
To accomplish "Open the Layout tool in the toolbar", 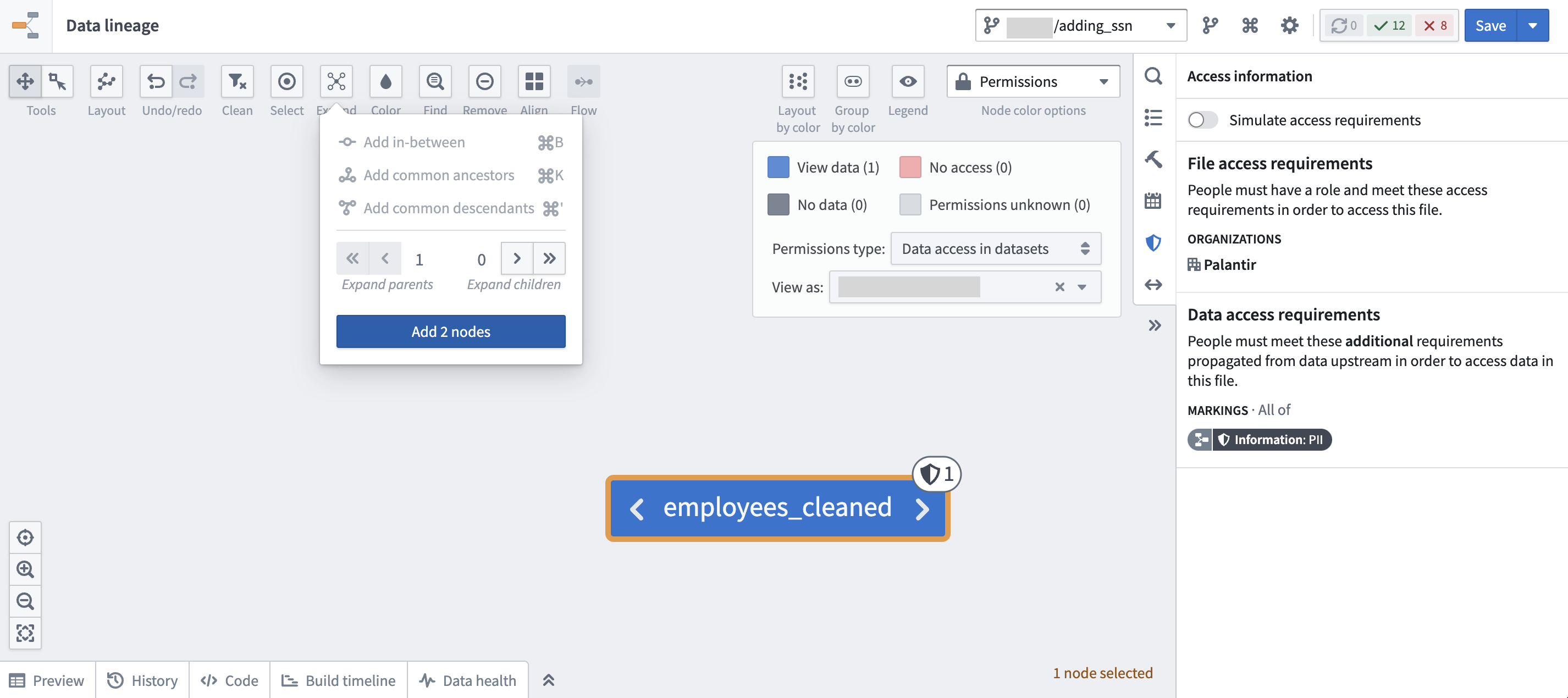I will click(x=107, y=81).
